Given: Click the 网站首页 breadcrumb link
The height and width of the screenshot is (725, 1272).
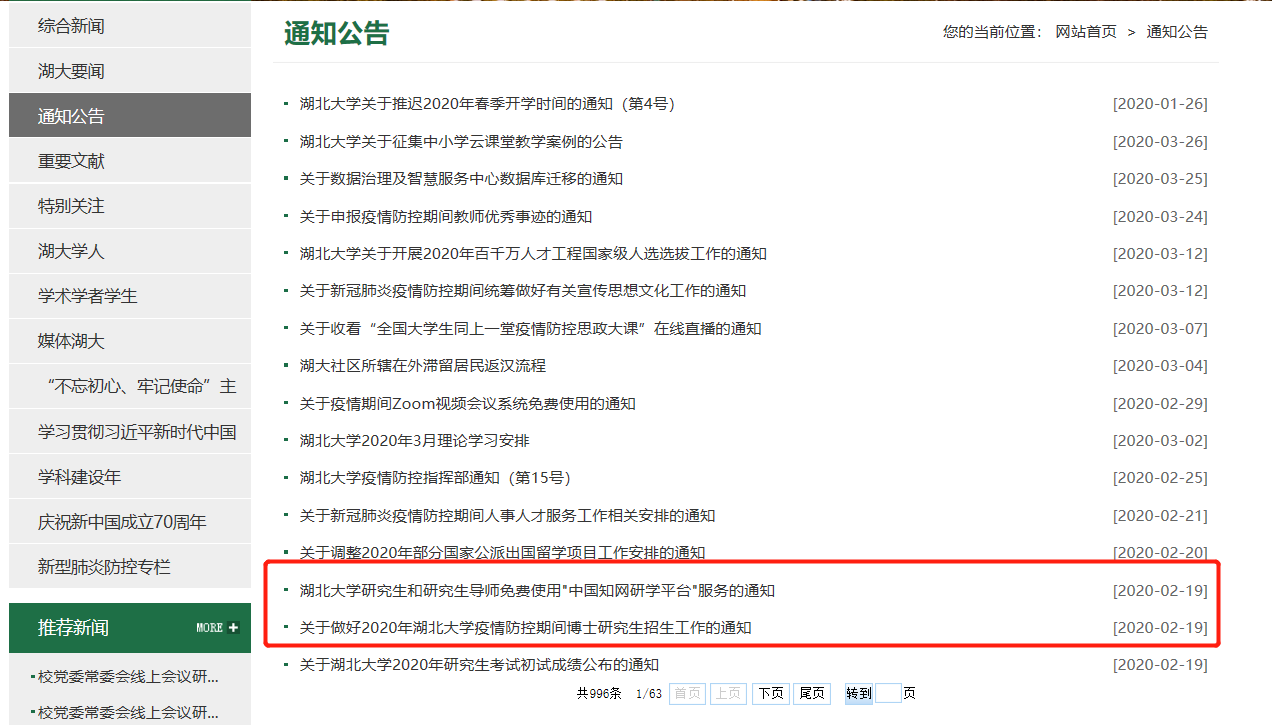Looking at the screenshot, I should (1086, 32).
